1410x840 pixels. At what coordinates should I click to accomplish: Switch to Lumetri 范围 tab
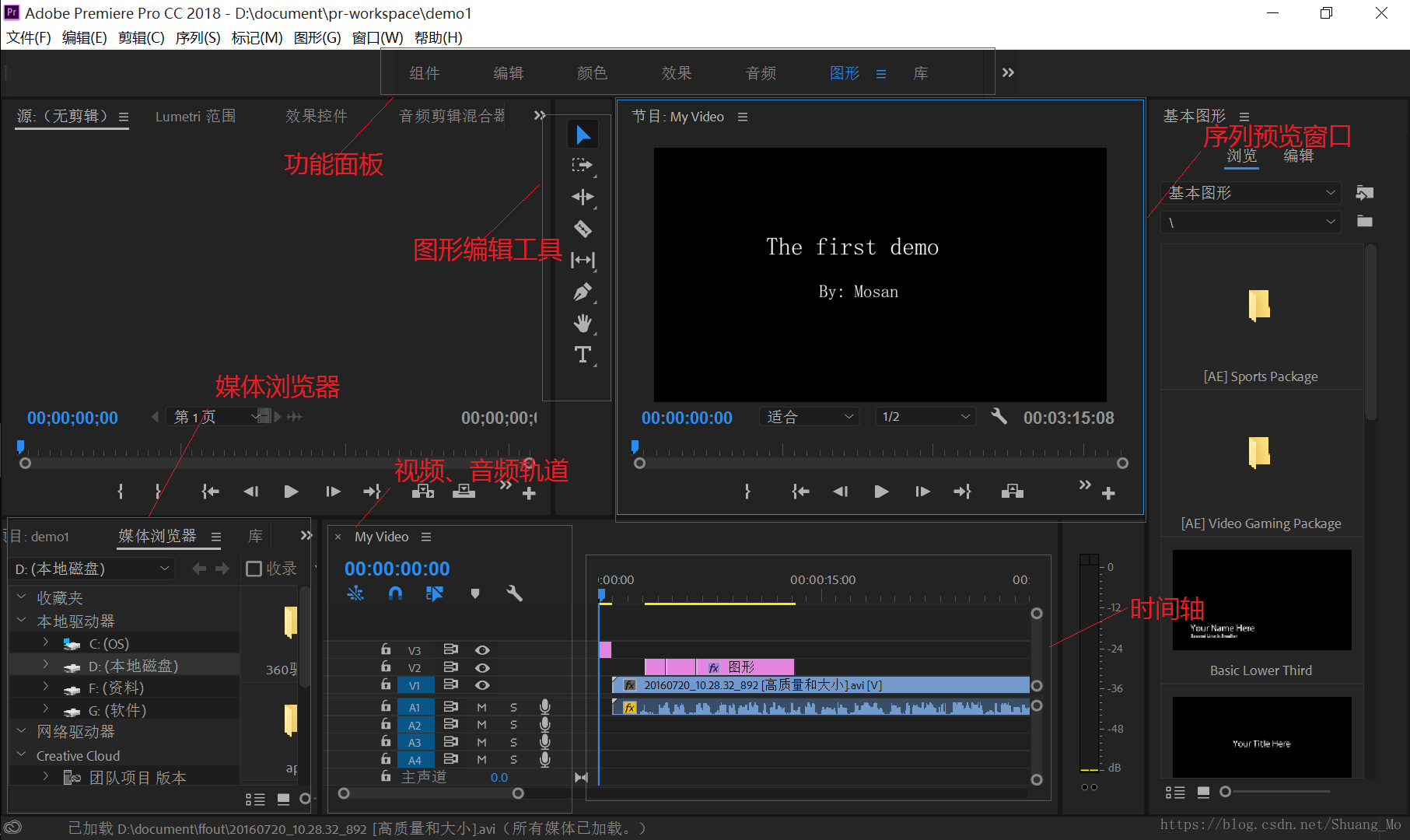[195, 116]
